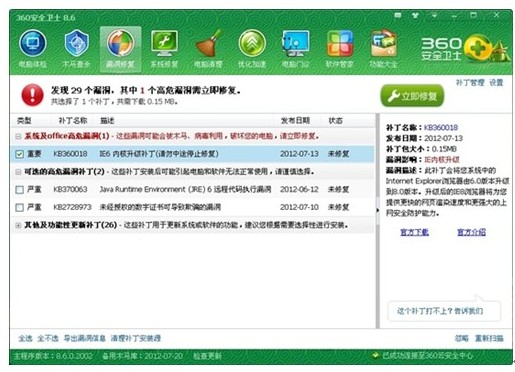This screenshot has height=372, width=515.
Task: Open 软件管家 software manager icon
Action: [340, 49]
